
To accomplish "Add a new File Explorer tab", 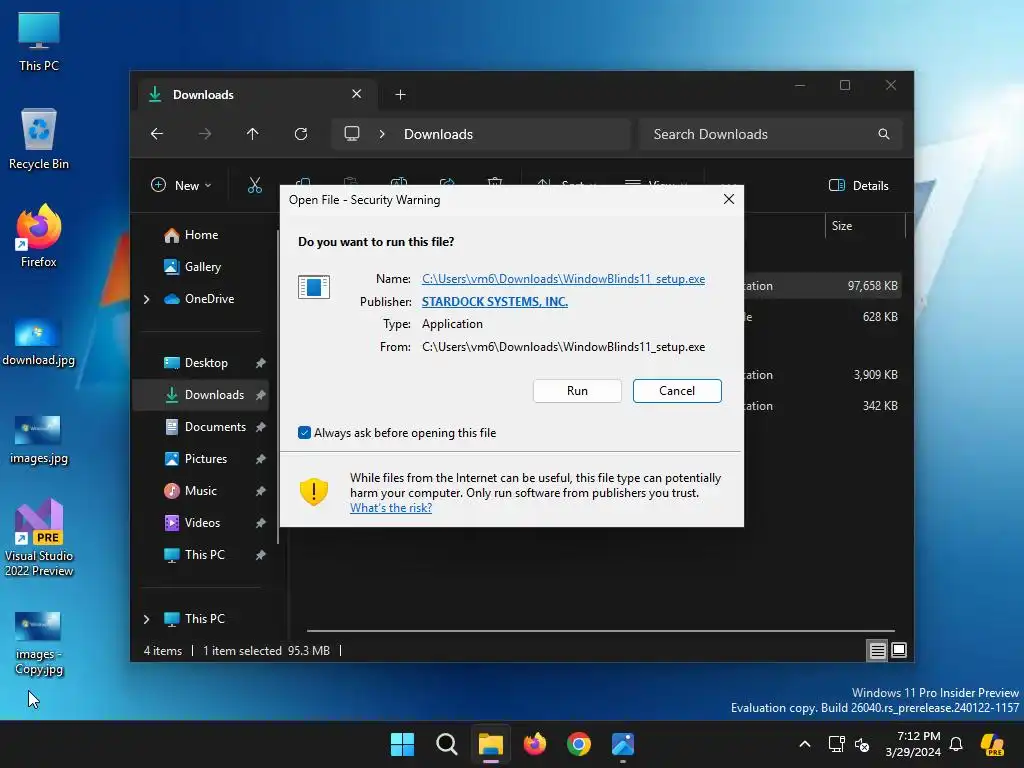I will [400, 95].
